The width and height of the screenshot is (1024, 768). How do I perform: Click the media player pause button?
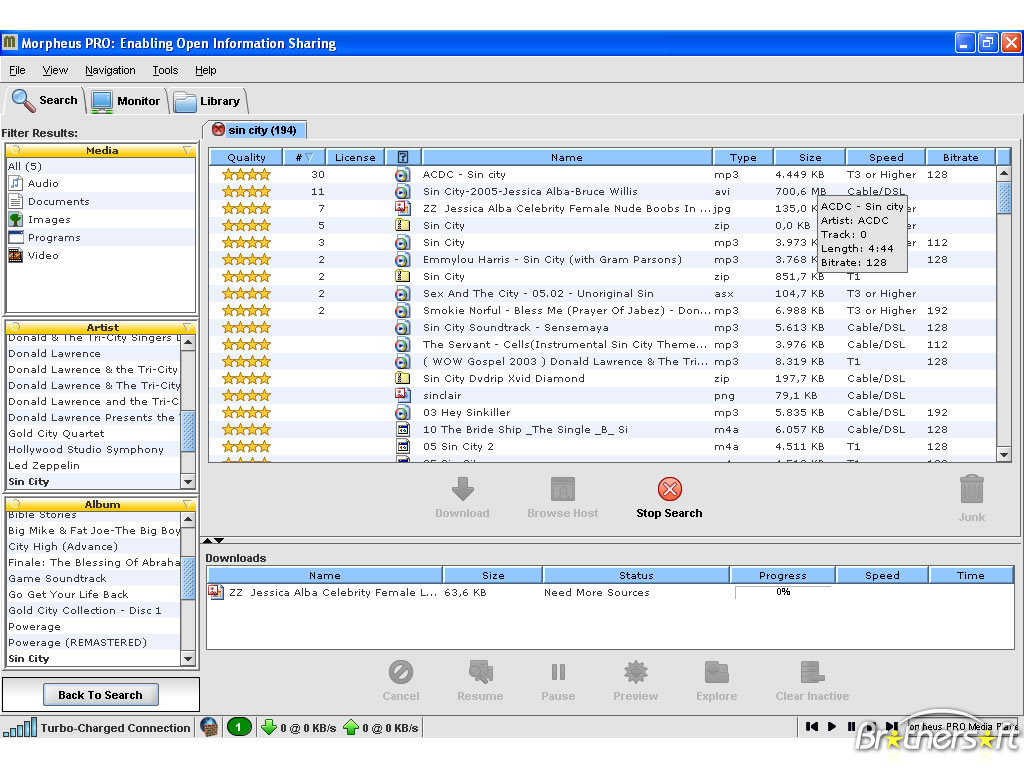point(851,726)
